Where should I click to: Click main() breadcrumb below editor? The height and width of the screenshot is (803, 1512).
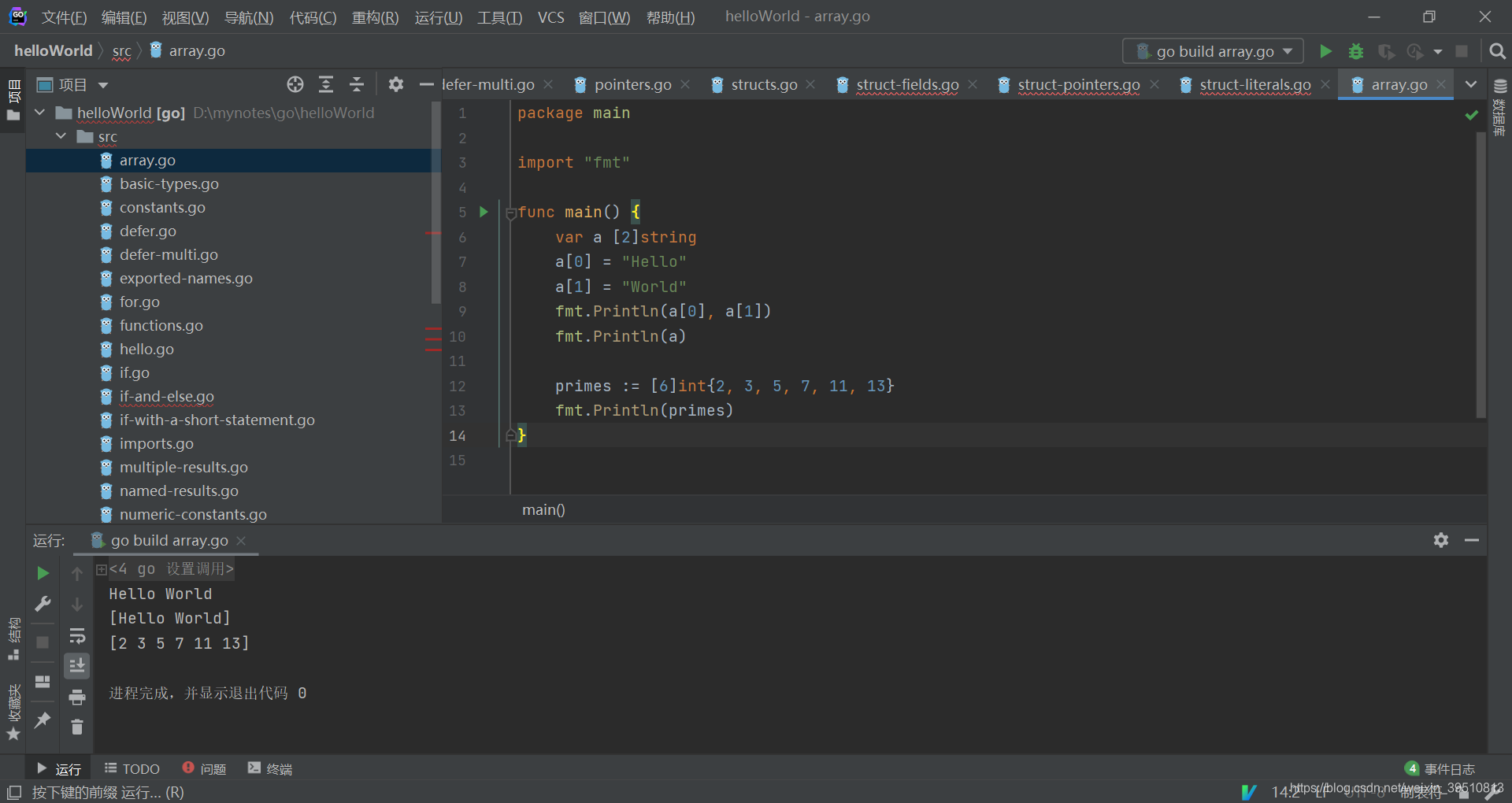pyautogui.click(x=543, y=509)
